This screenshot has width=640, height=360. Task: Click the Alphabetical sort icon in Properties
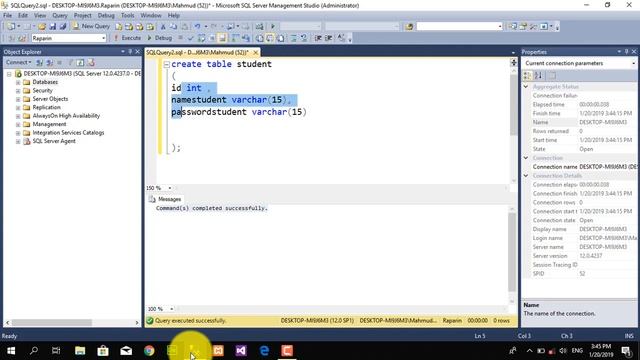(538, 76)
